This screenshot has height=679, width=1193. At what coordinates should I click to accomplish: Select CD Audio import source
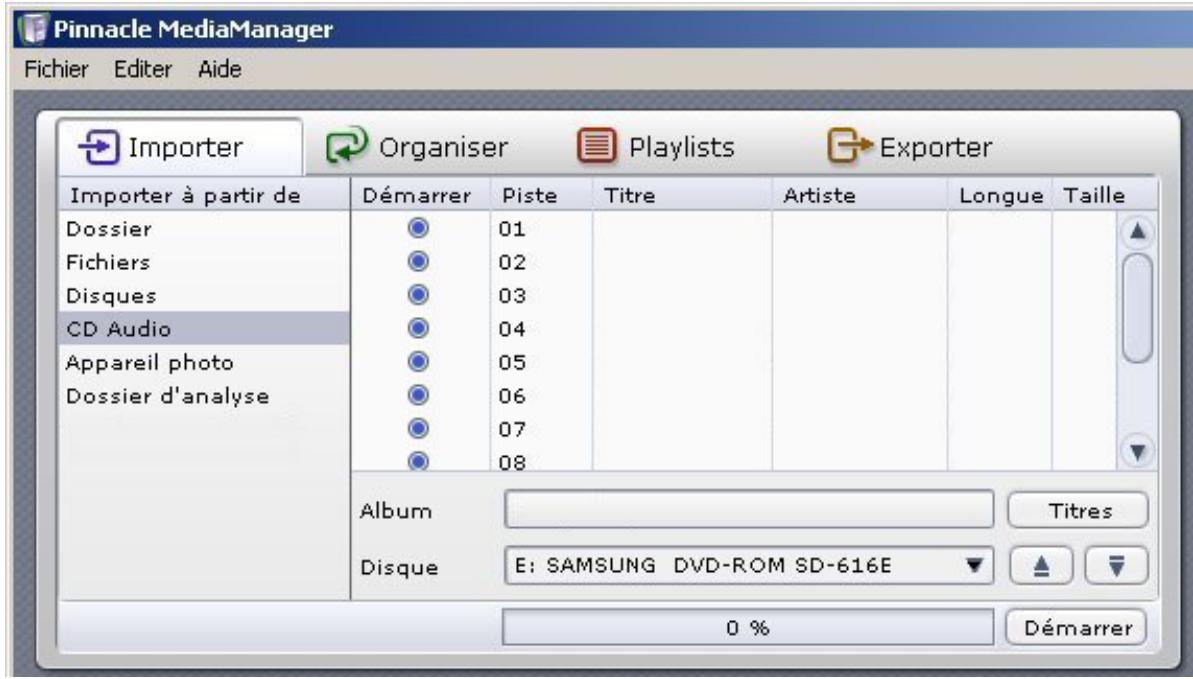click(204, 328)
